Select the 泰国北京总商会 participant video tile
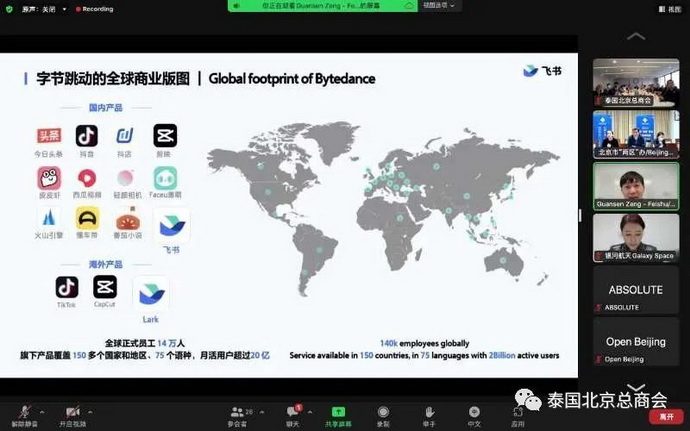The width and height of the screenshot is (690, 431). tap(636, 82)
